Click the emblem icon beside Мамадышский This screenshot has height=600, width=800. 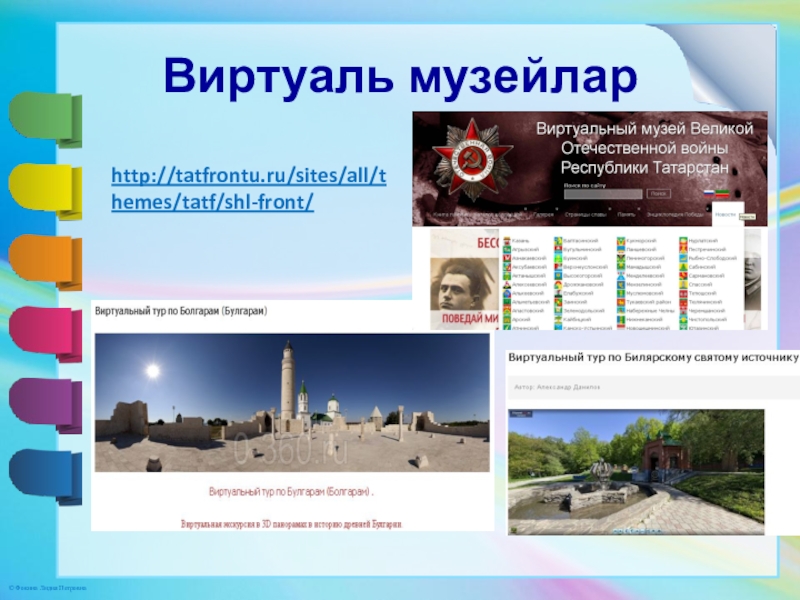coord(621,267)
